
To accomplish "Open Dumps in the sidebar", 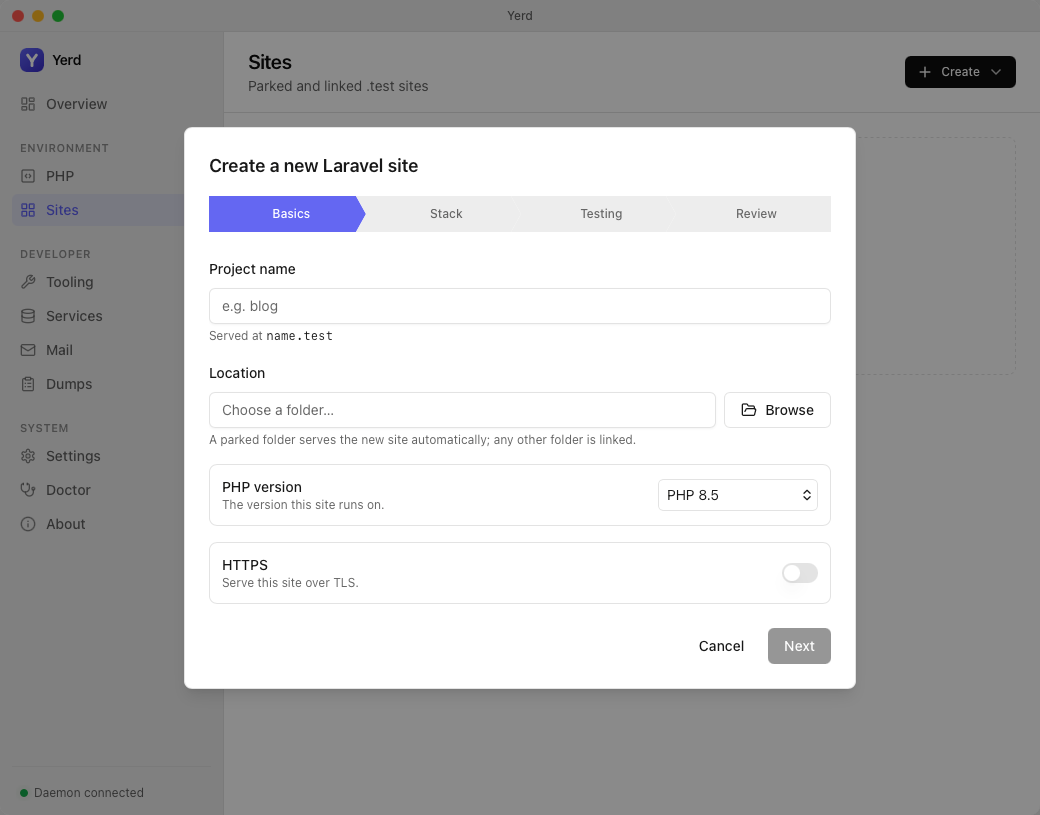I will (98, 384).
